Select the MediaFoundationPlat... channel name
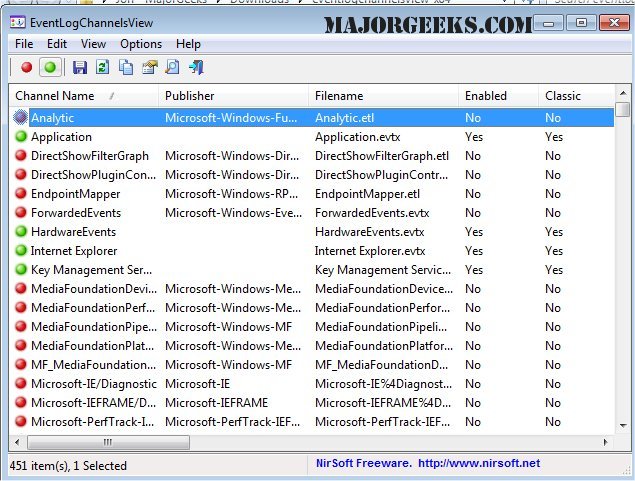635x481 pixels. pyautogui.click(x=92, y=346)
